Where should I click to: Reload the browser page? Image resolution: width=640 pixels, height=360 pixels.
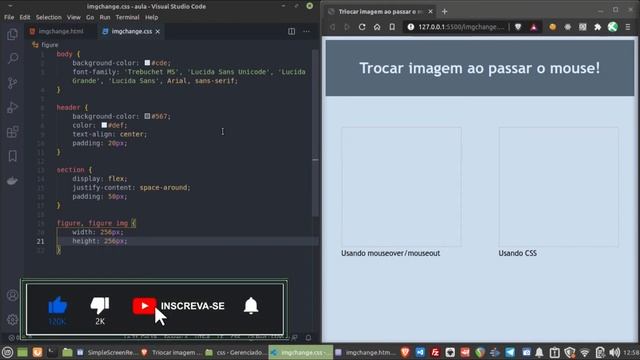coord(362,27)
